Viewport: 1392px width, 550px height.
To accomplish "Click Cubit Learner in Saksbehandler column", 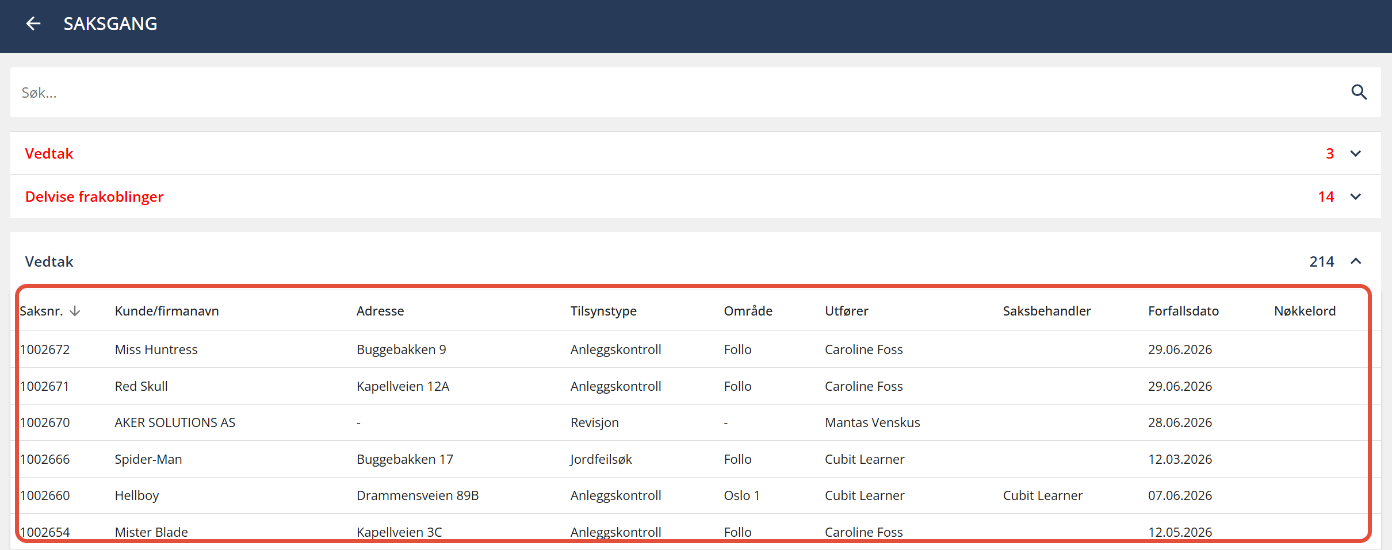I will [1043, 496].
